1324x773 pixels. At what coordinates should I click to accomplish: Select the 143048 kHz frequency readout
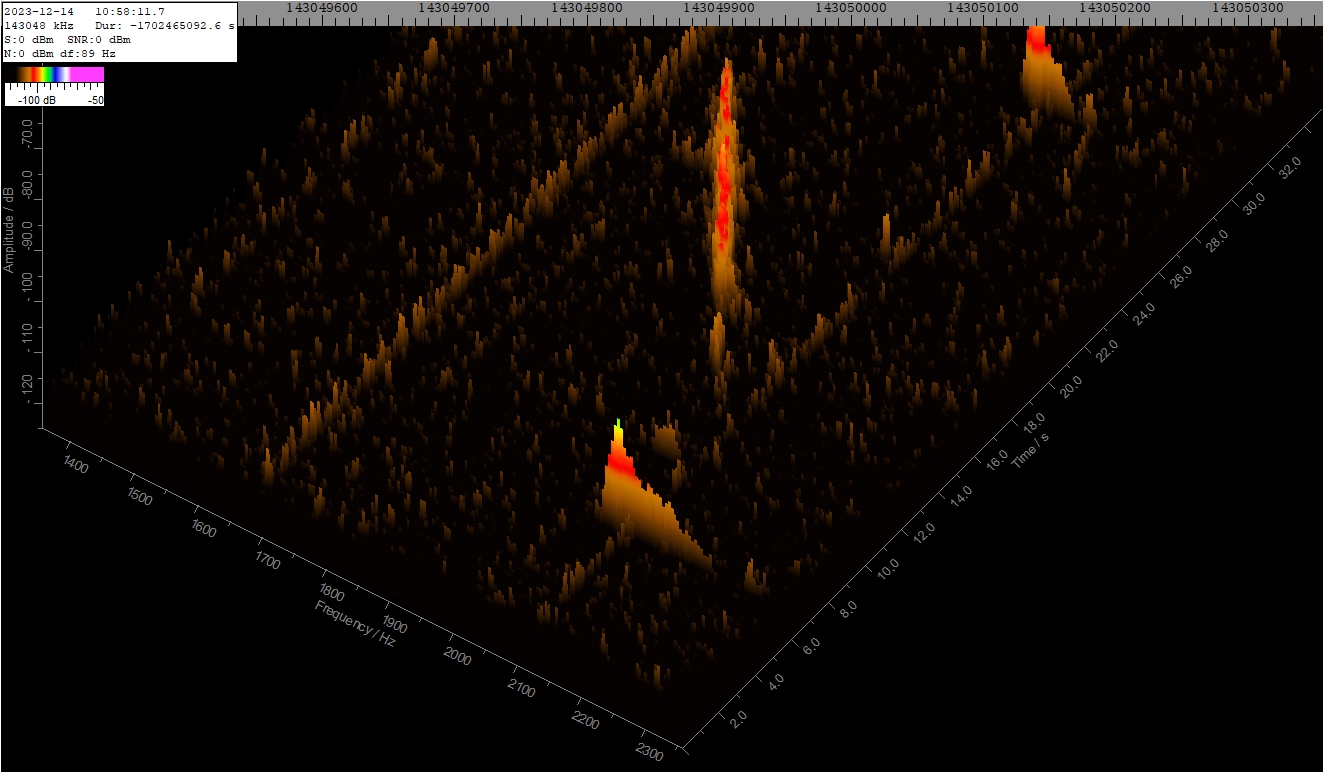coord(39,26)
